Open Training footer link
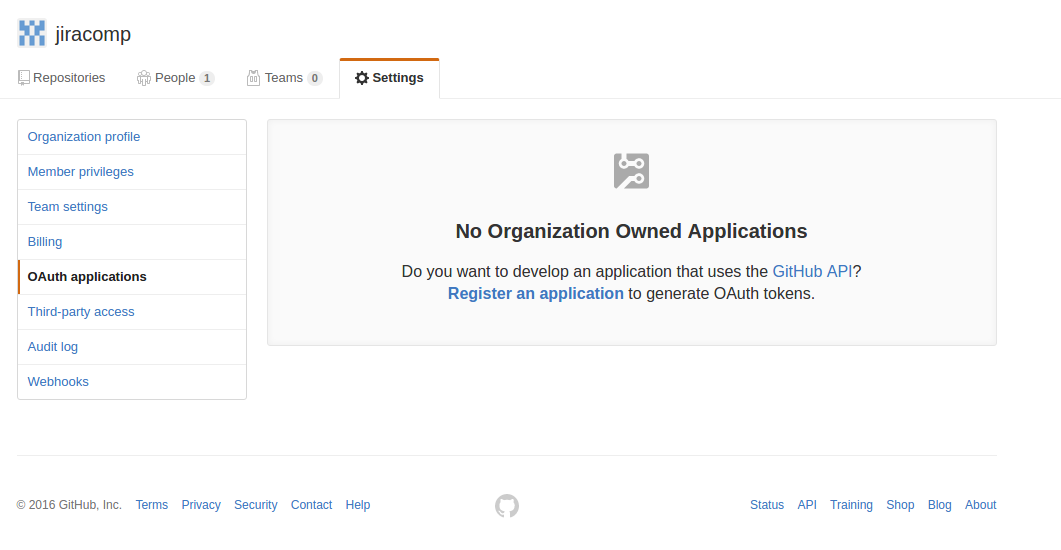This screenshot has height=550, width=1061. click(851, 505)
